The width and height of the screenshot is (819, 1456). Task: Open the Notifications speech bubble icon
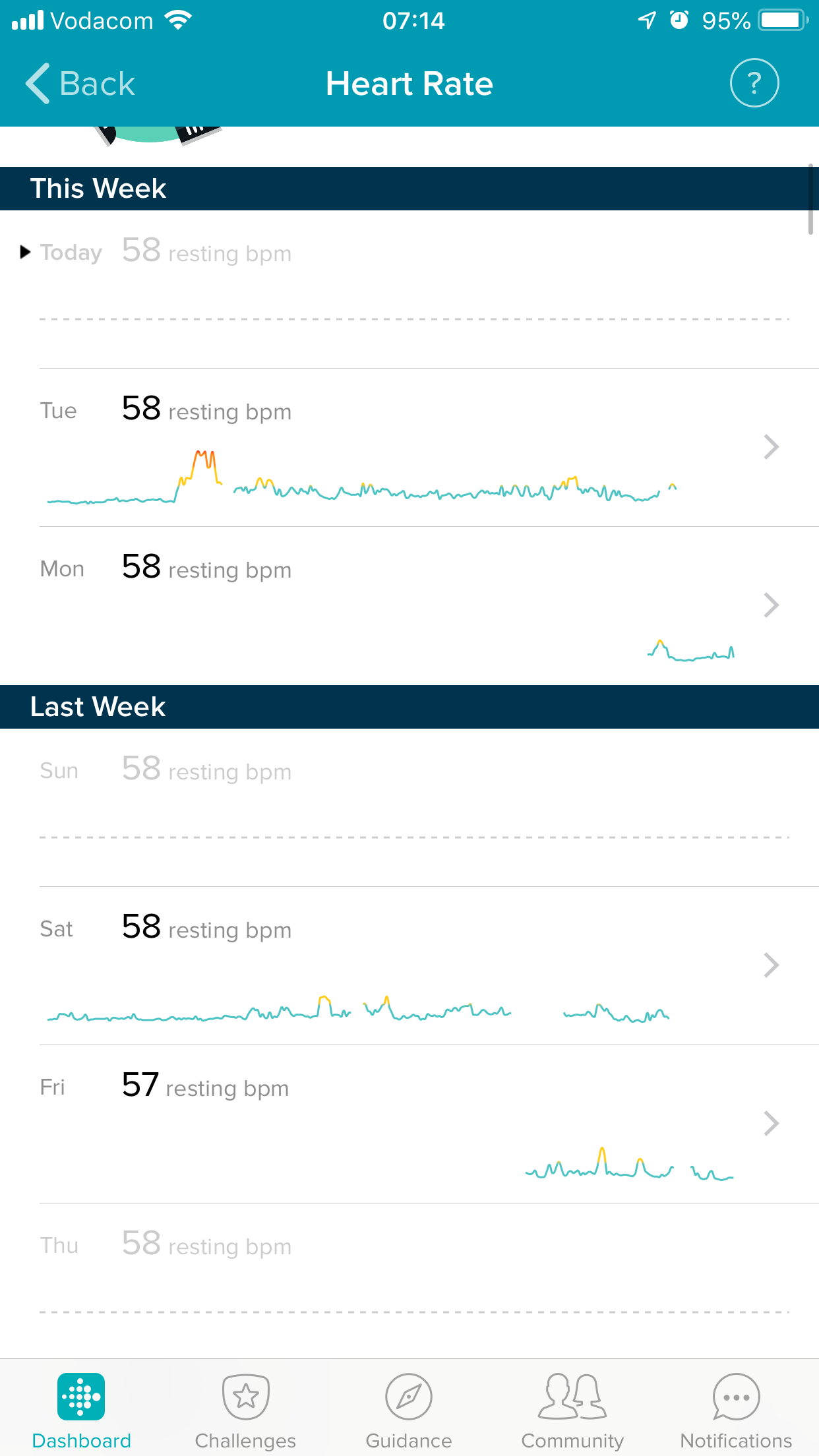(x=736, y=1396)
